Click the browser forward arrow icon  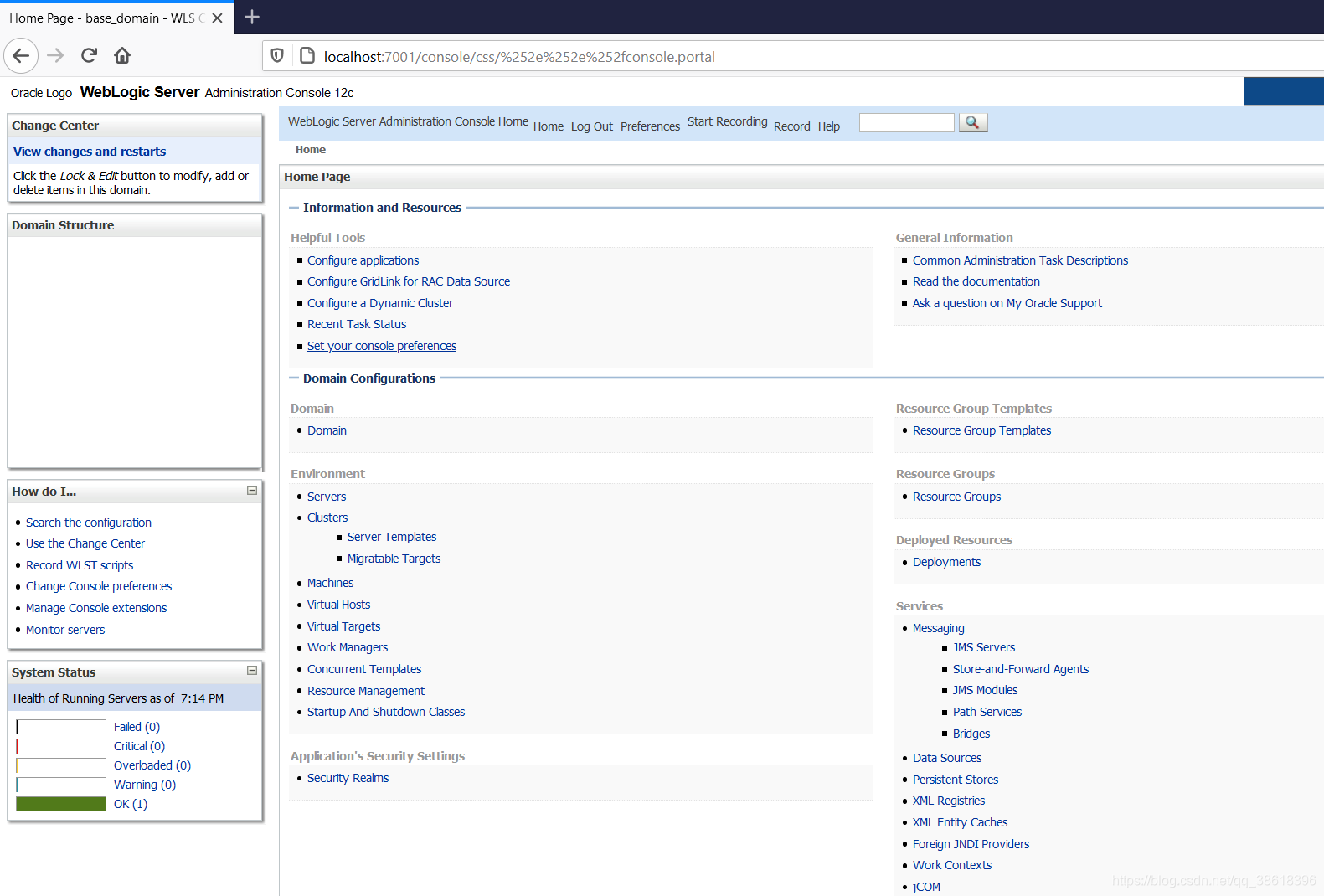click(x=55, y=56)
